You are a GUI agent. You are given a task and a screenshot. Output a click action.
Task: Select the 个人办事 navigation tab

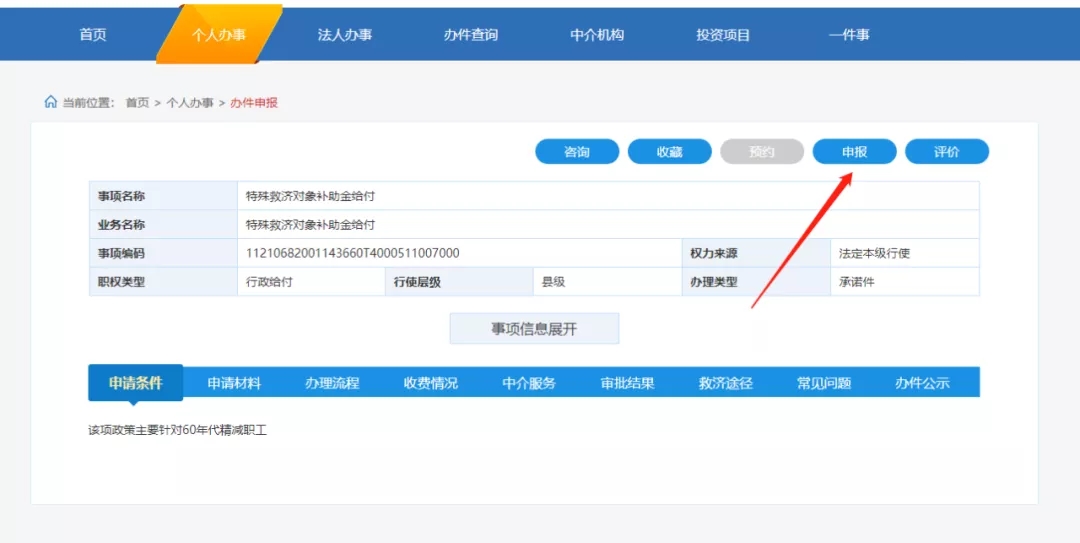coord(218,35)
